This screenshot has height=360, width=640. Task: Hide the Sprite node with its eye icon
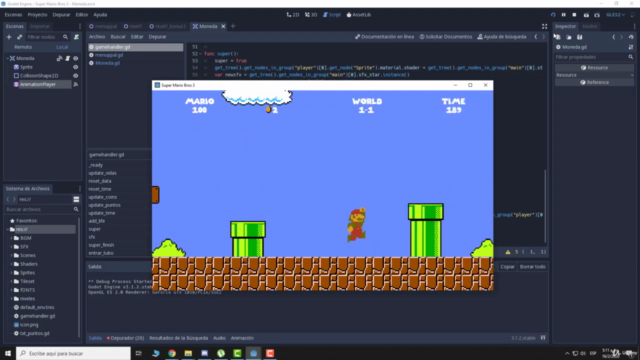pos(76,67)
